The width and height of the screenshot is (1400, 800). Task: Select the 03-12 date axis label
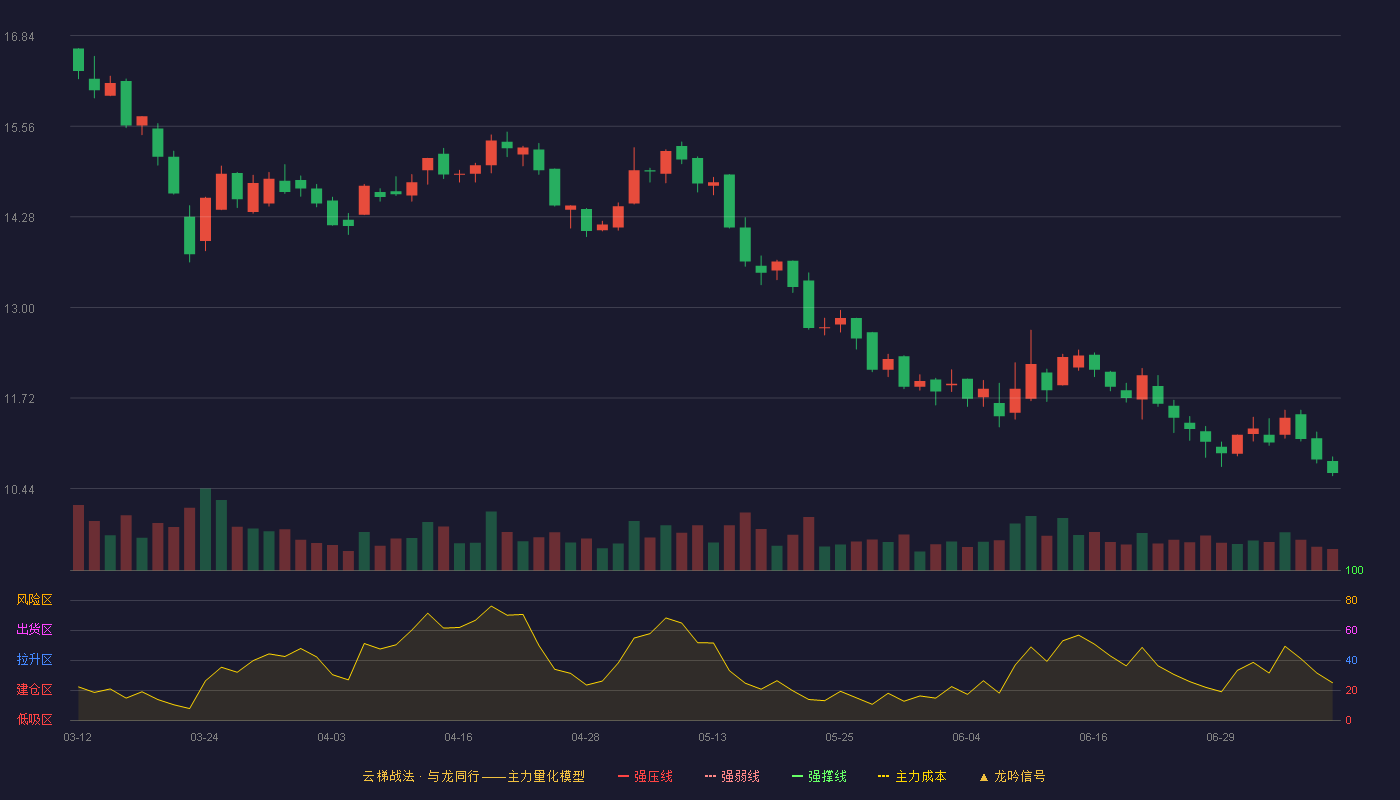pyautogui.click(x=77, y=737)
